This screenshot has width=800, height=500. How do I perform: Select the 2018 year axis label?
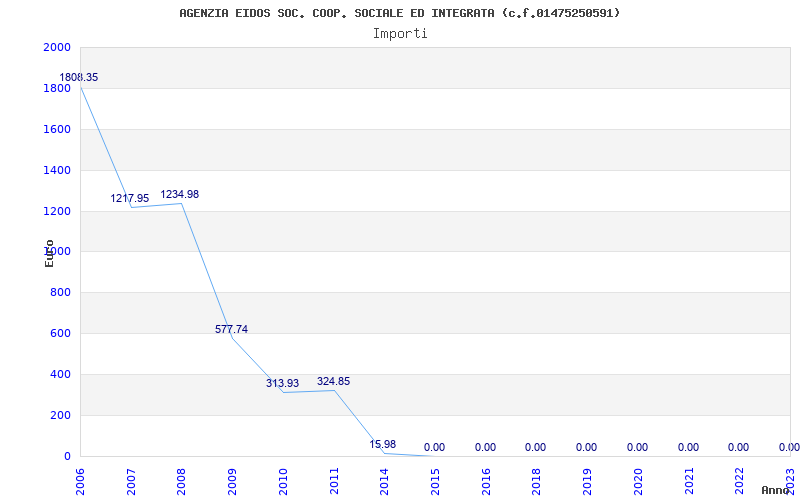click(x=537, y=479)
